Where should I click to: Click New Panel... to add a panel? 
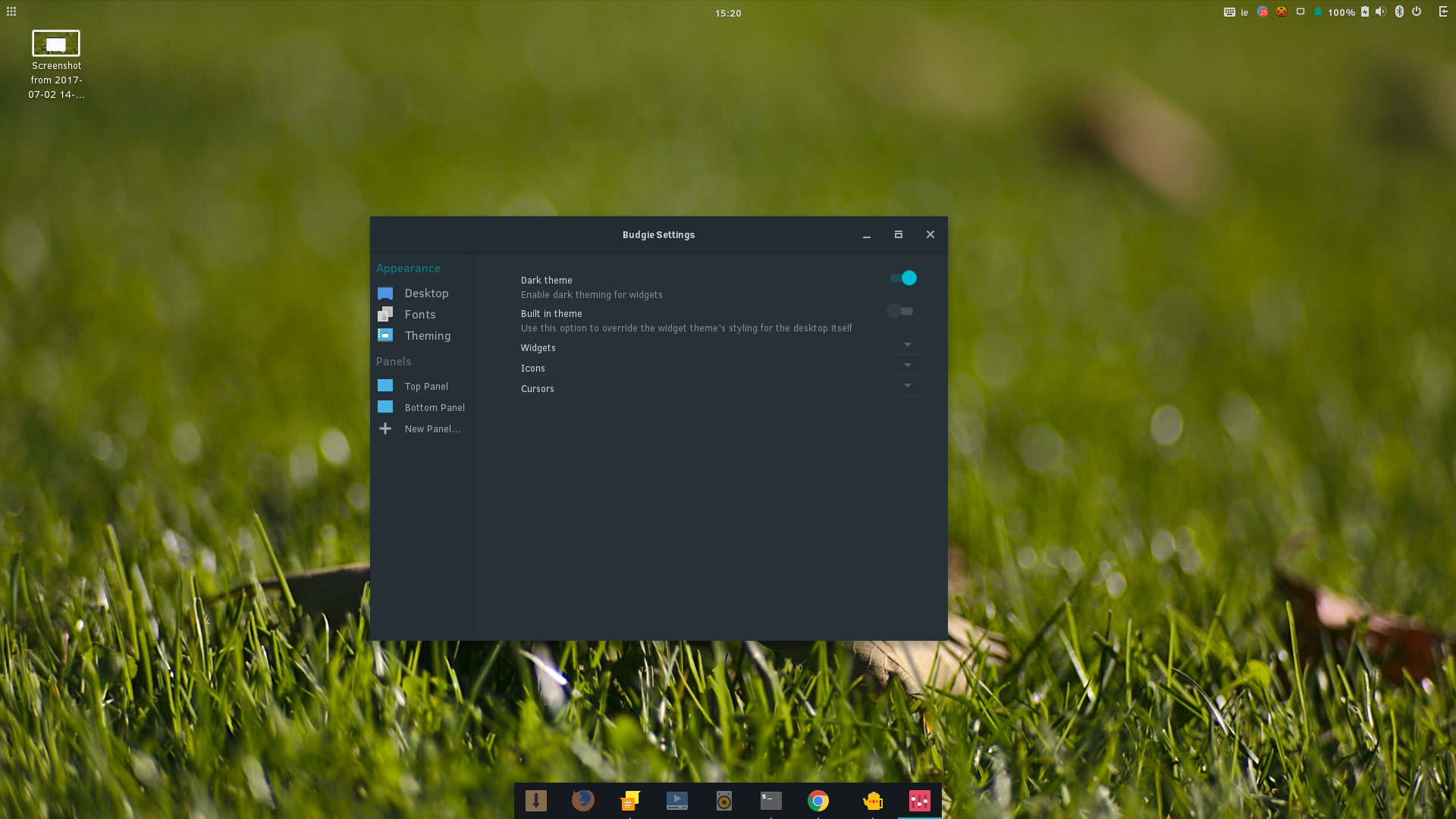pos(423,428)
